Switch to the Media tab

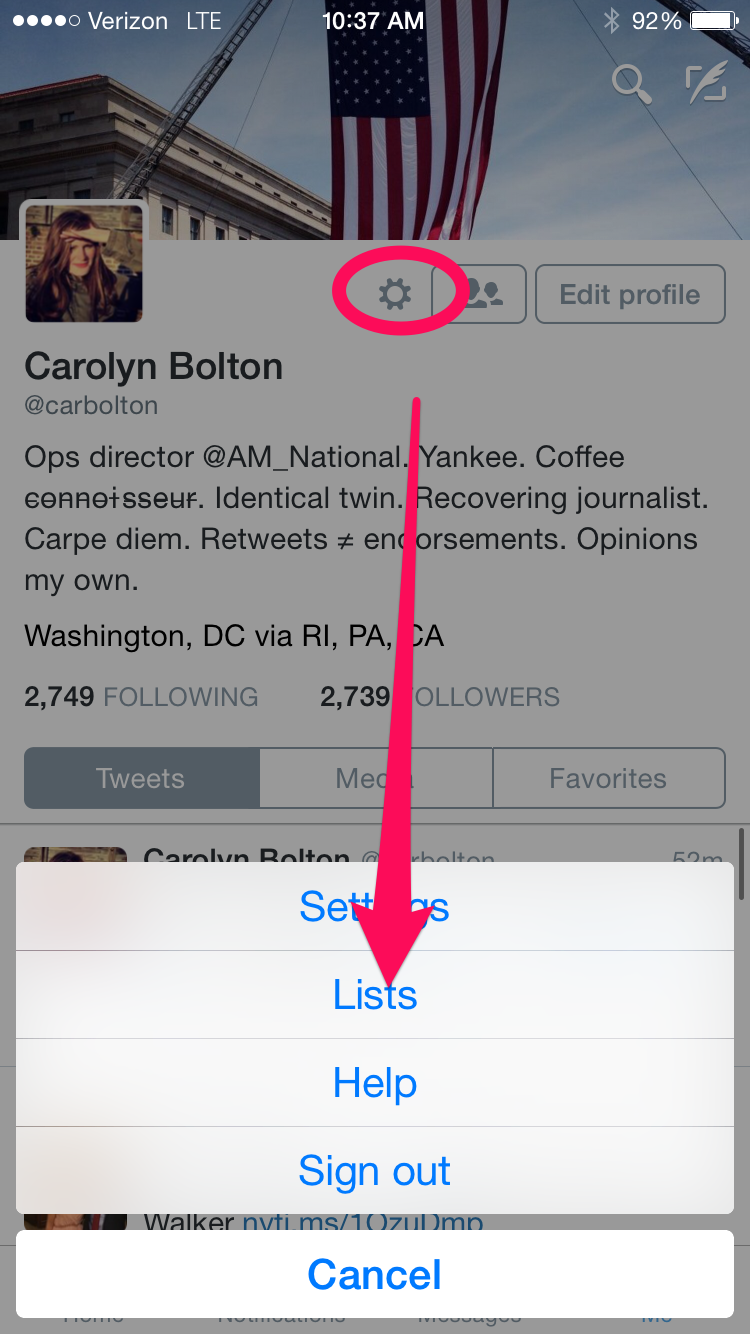point(376,778)
